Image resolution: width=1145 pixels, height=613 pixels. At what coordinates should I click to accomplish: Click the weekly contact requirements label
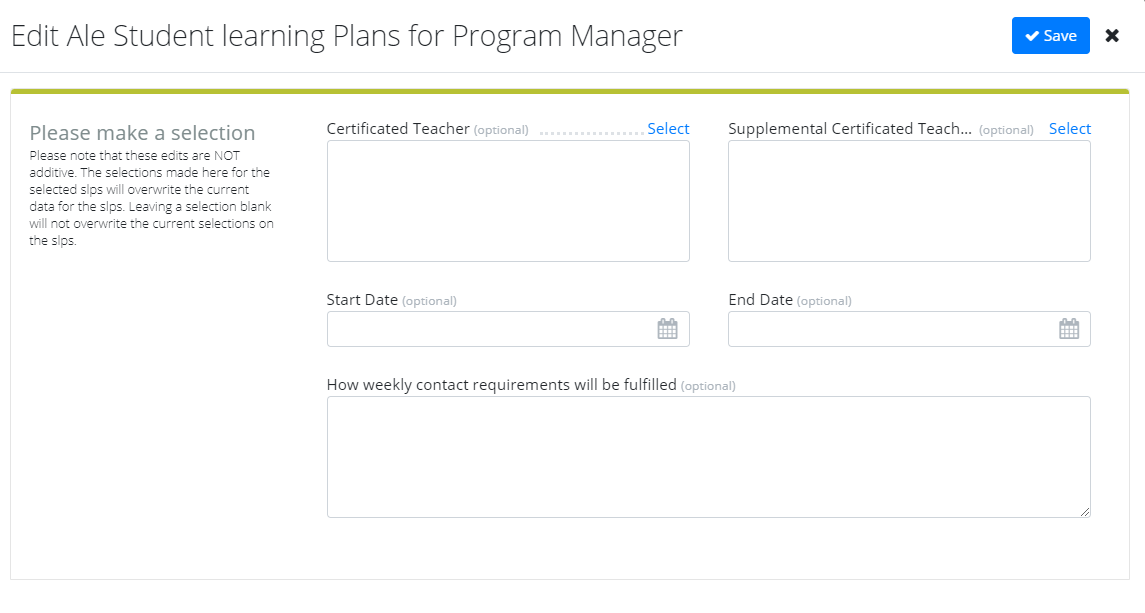502,385
